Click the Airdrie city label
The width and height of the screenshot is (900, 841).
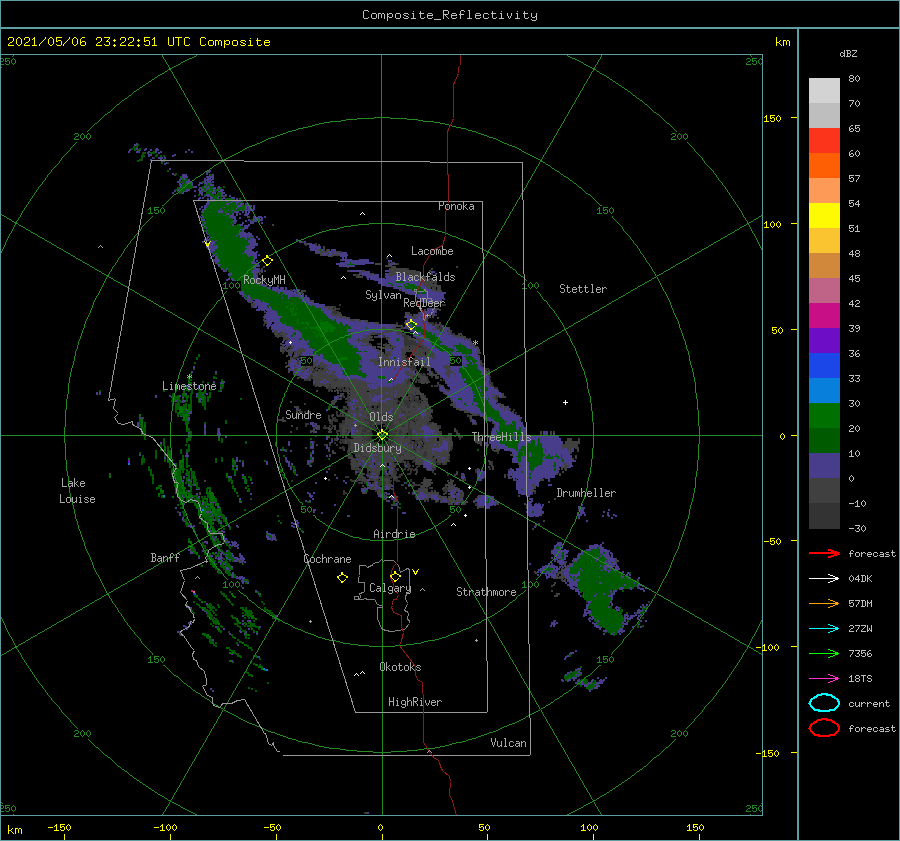[394, 534]
